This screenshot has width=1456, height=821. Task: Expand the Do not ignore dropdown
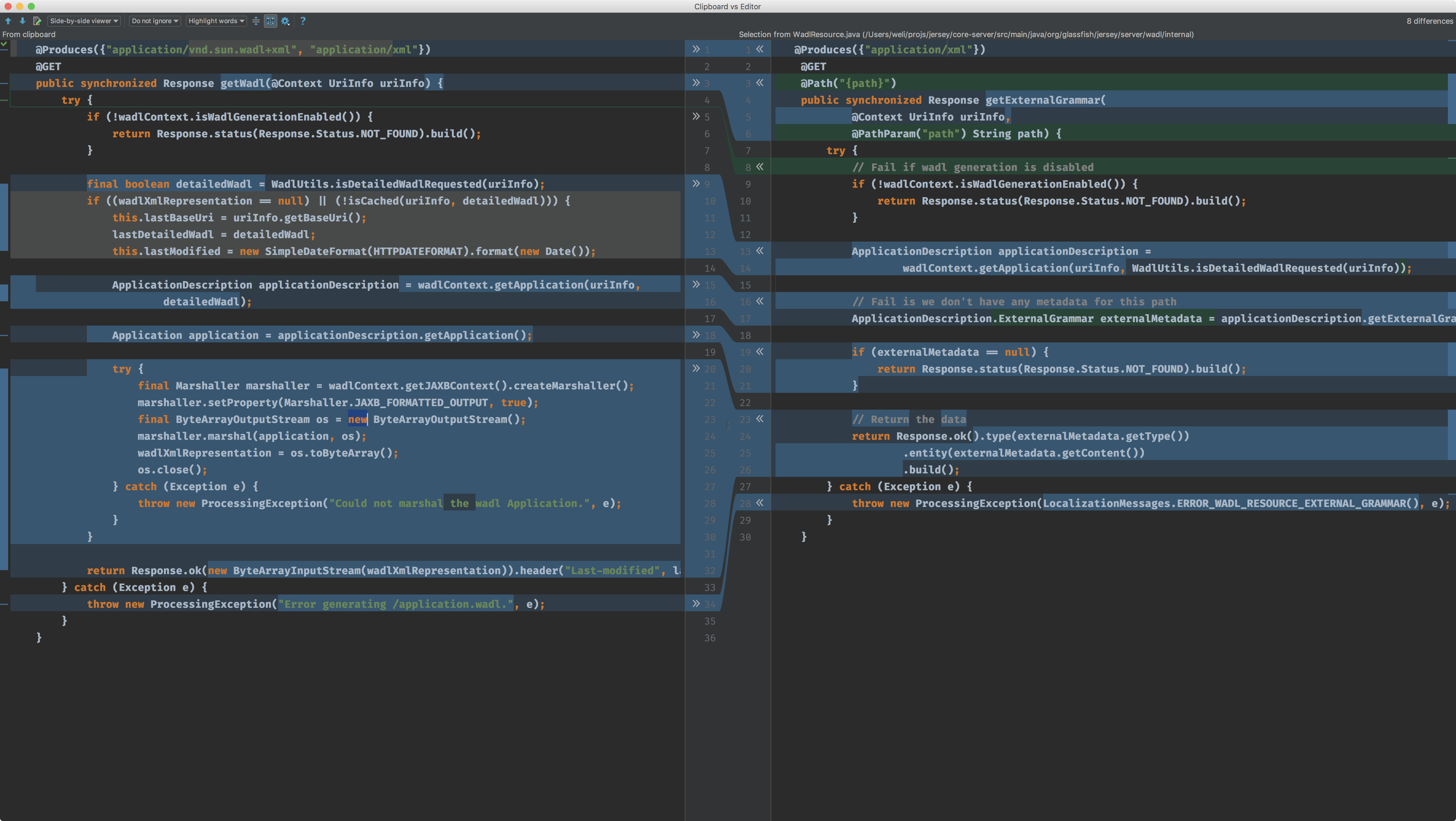[x=155, y=21]
